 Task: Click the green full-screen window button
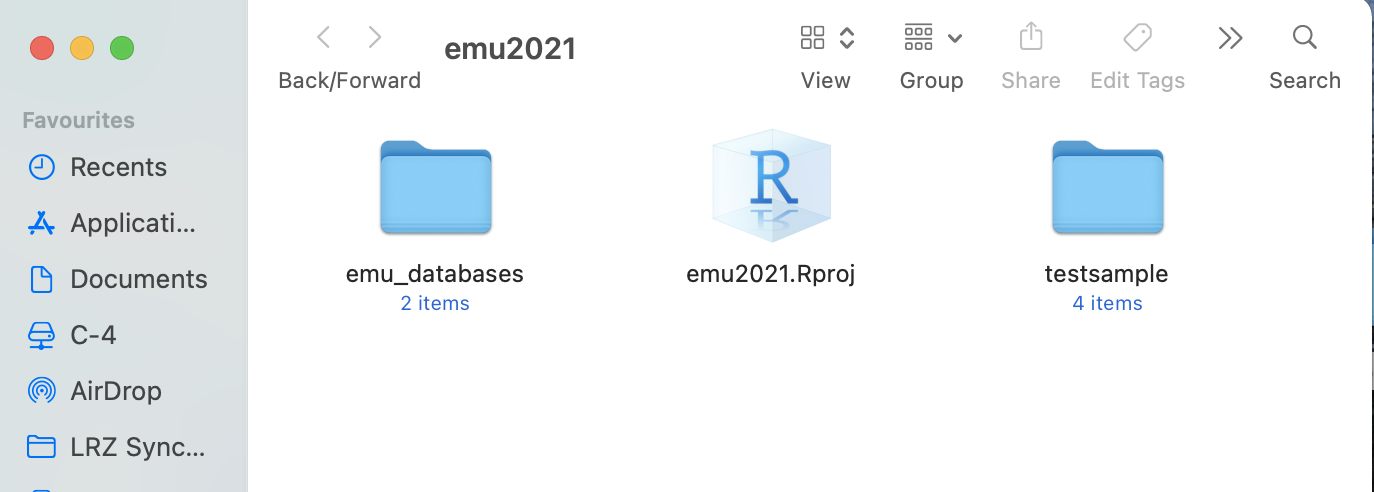[x=122, y=47]
